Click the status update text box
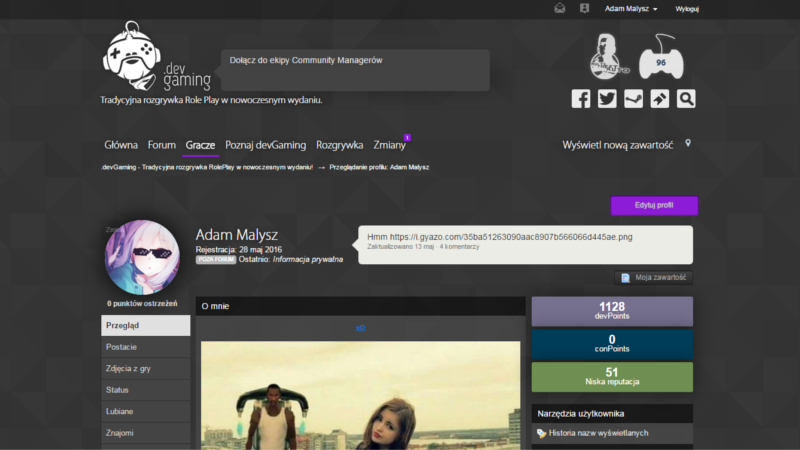Screen dimensions: 800x450 (526, 245)
